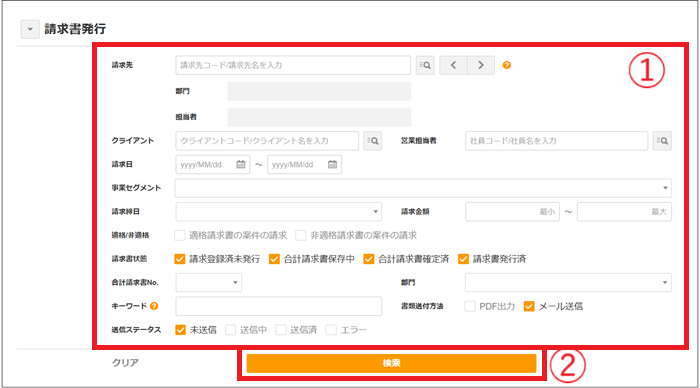Open calendar for 請求日 start date

(x=241, y=165)
